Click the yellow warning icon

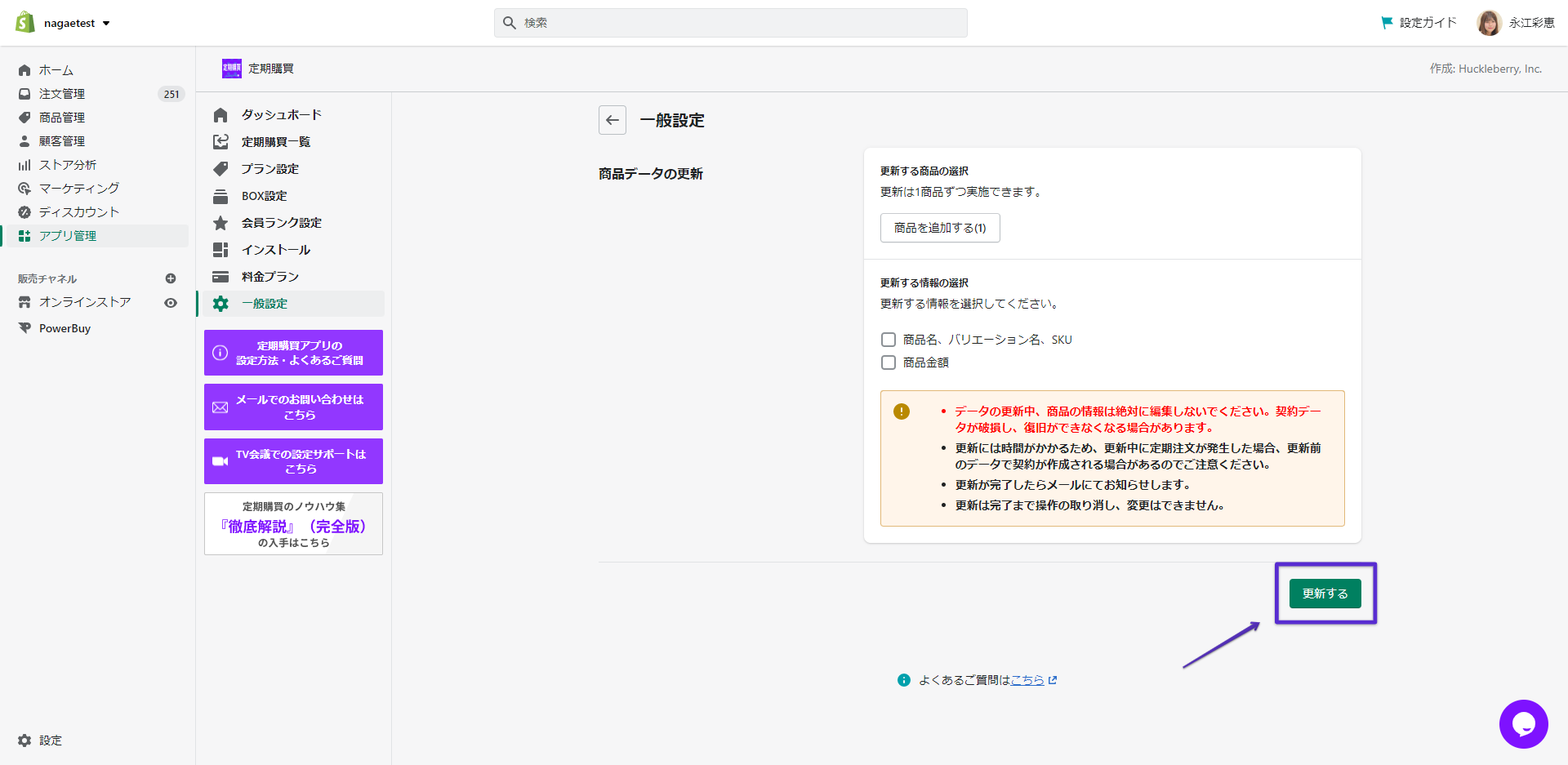[x=902, y=411]
